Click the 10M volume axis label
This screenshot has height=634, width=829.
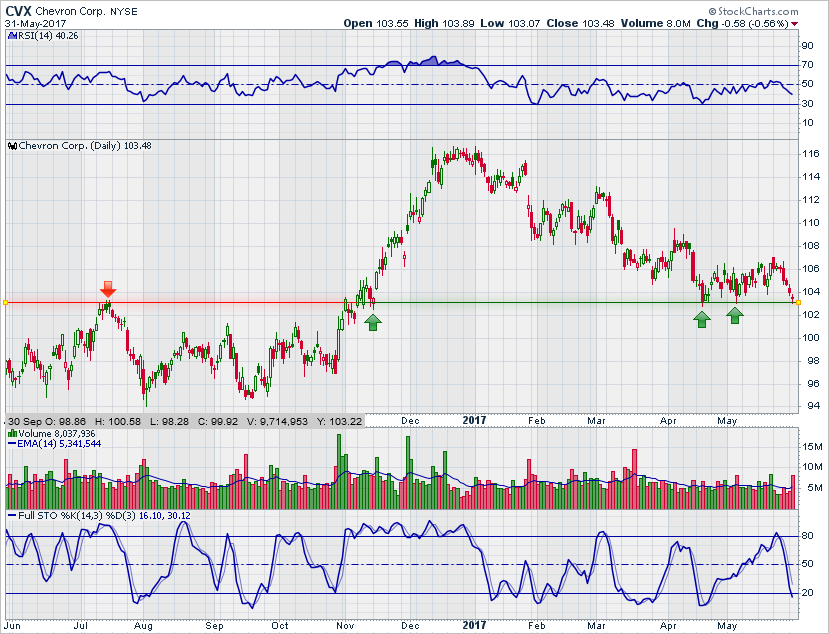(812, 467)
